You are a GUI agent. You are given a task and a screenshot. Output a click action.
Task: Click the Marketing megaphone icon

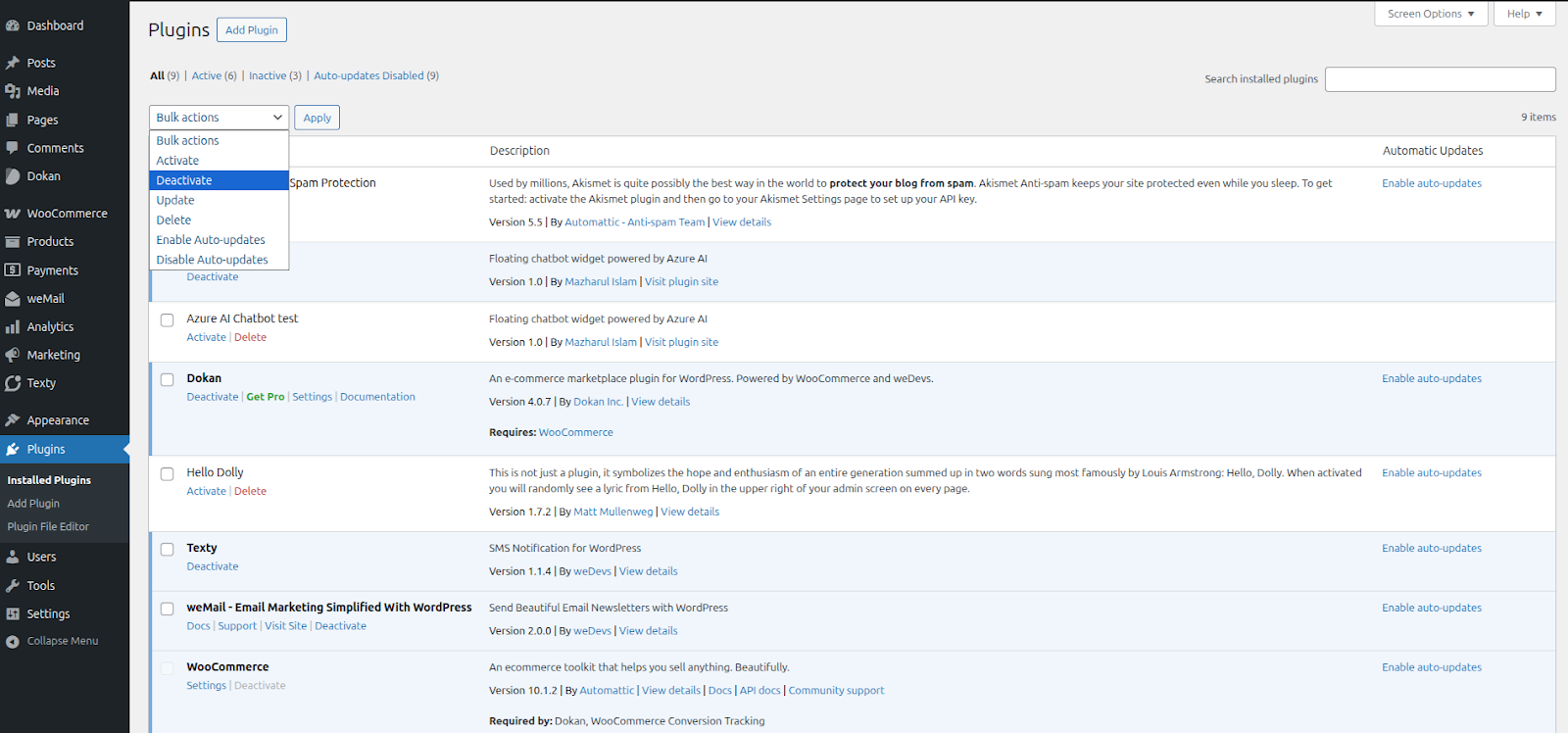13,355
